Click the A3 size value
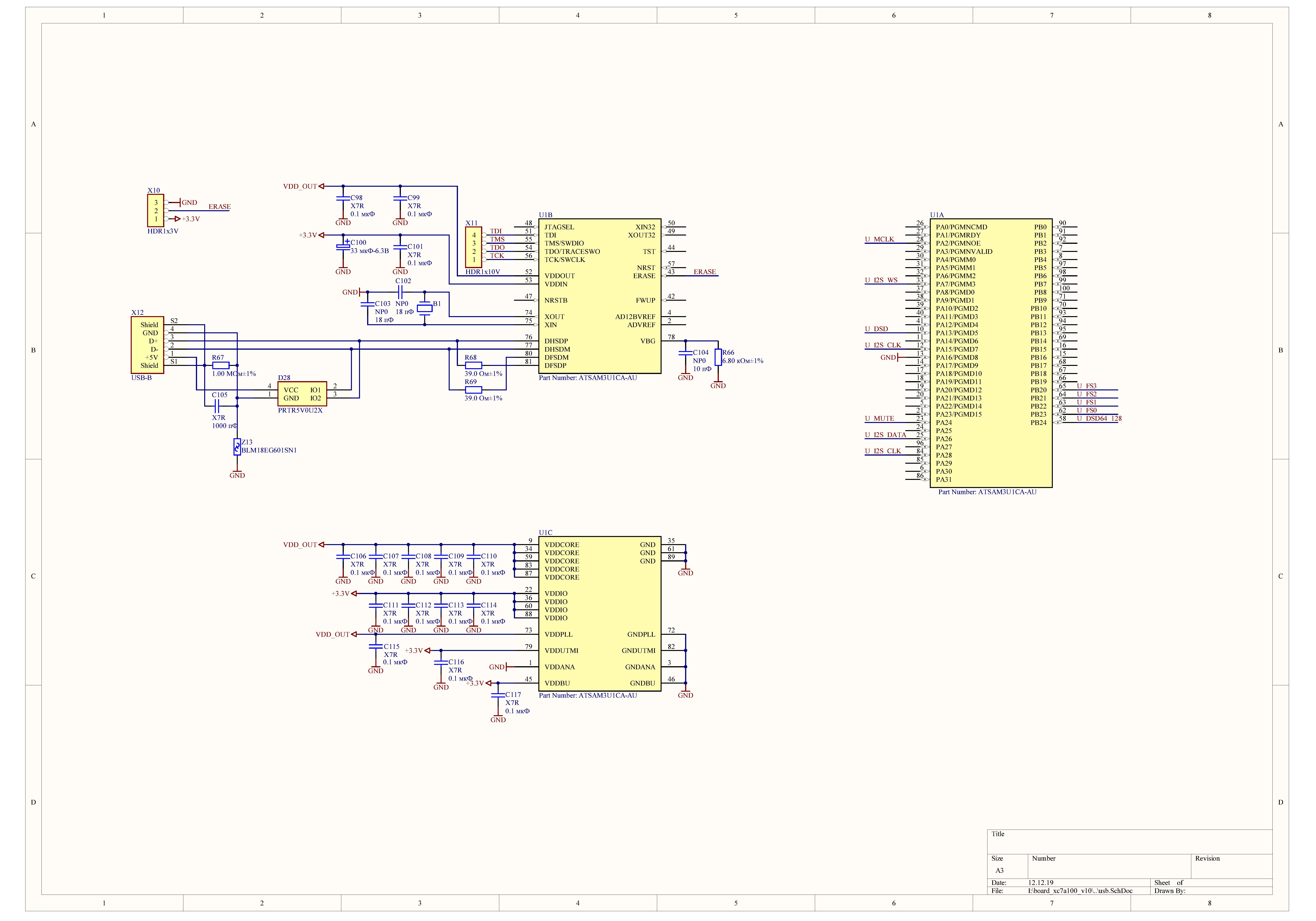The width and height of the screenshot is (1316, 921). [1000, 870]
